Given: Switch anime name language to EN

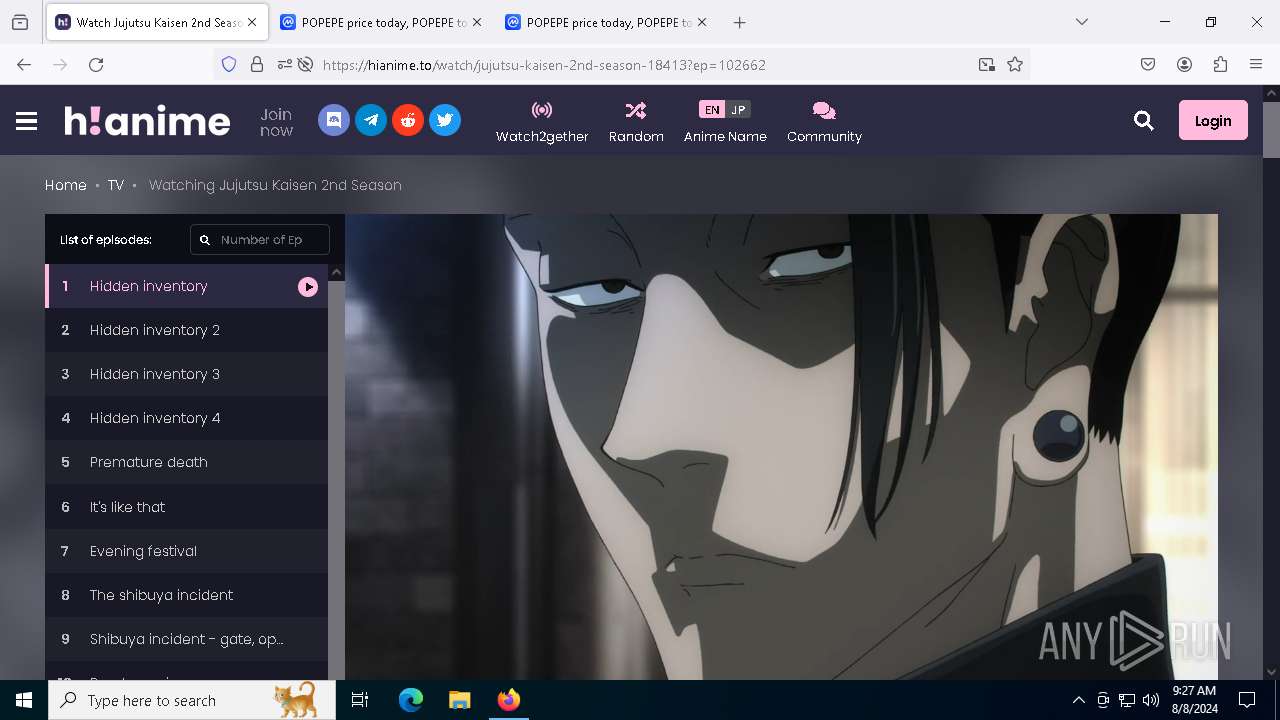Looking at the screenshot, I should coord(711,110).
